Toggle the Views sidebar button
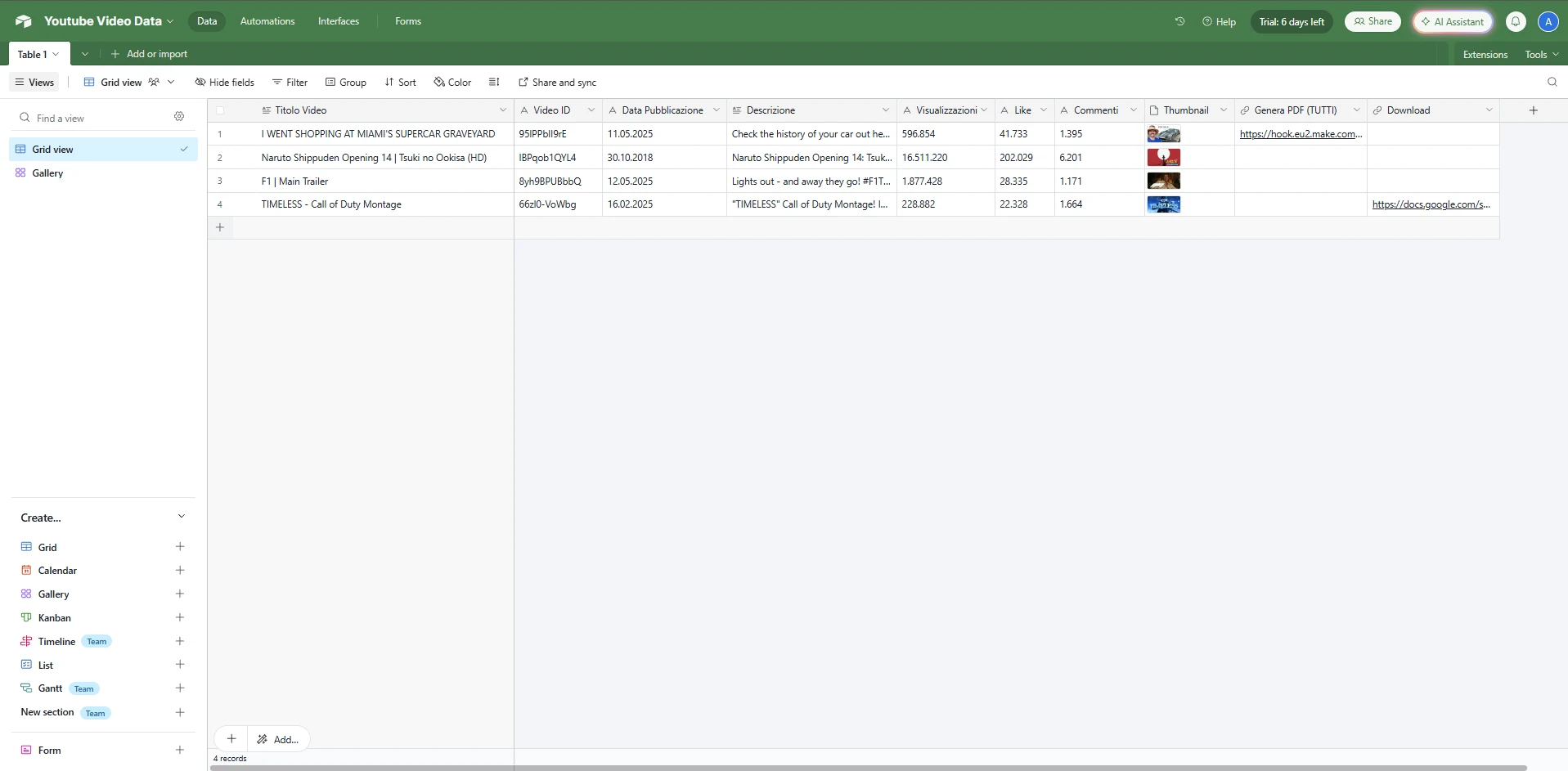This screenshot has height=771, width=1568. 34,82
